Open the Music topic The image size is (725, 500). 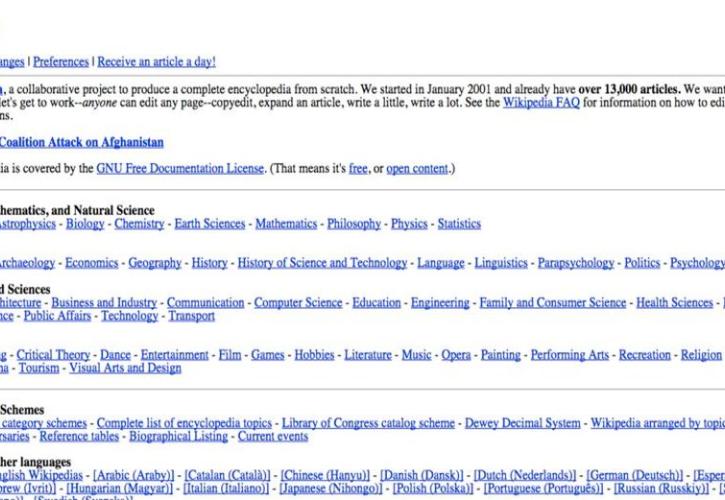click(x=416, y=355)
